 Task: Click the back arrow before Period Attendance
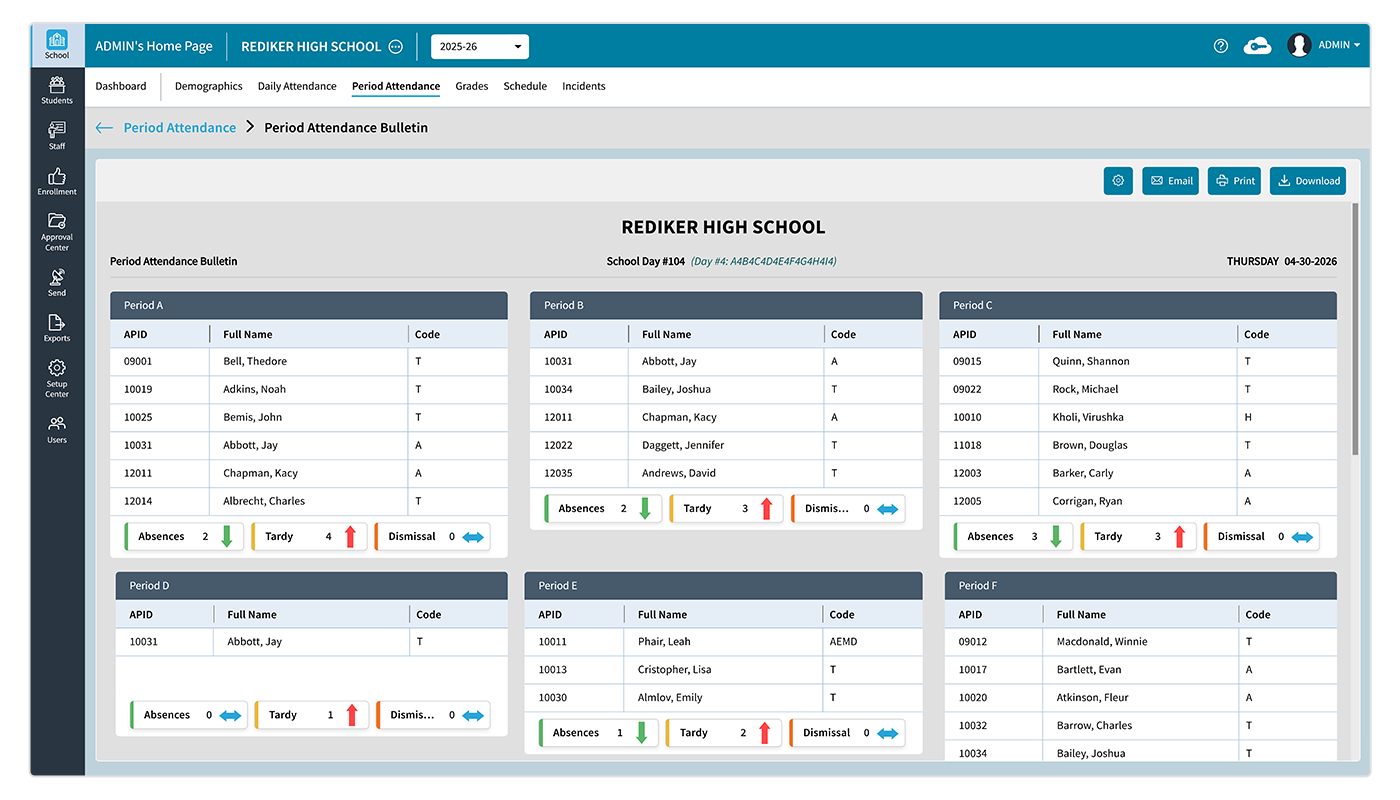104,128
